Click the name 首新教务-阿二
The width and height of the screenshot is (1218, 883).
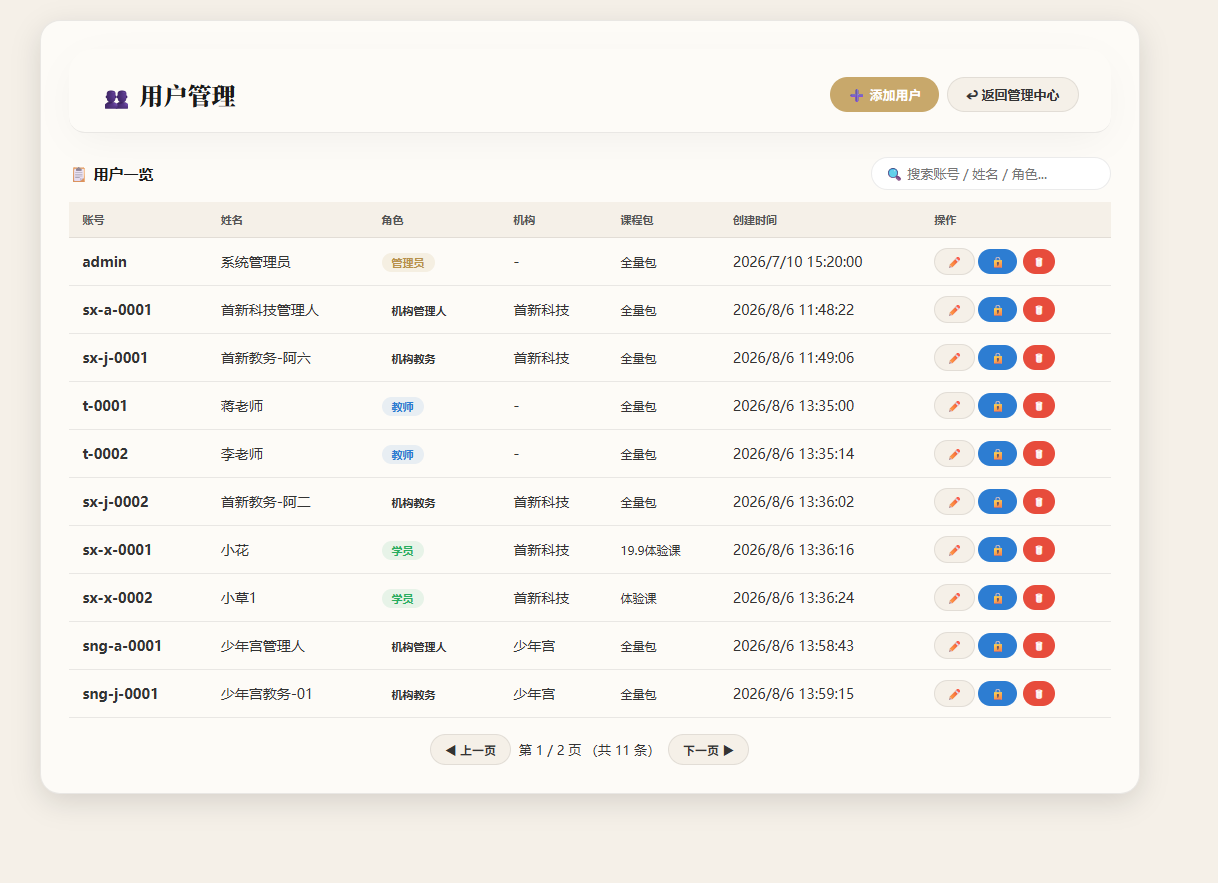click(x=266, y=502)
